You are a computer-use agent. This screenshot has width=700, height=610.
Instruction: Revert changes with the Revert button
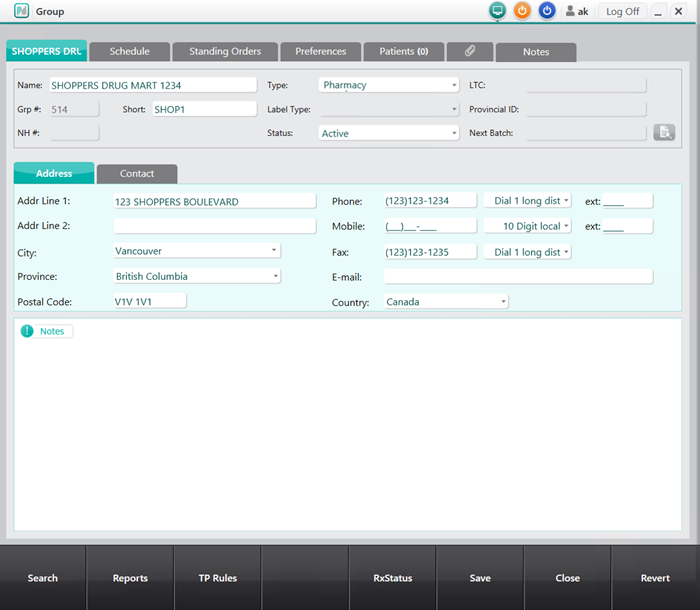pyautogui.click(x=655, y=578)
